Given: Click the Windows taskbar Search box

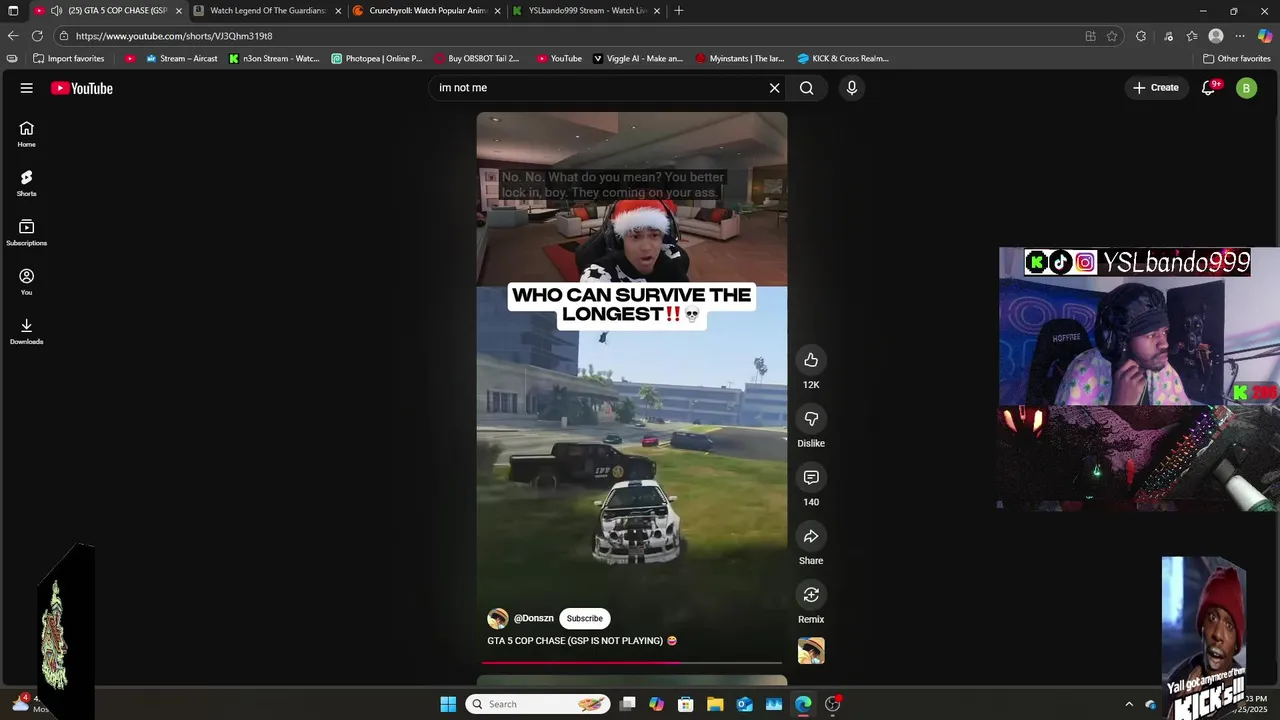Looking at the screenshot, I should tap(537, 704).
